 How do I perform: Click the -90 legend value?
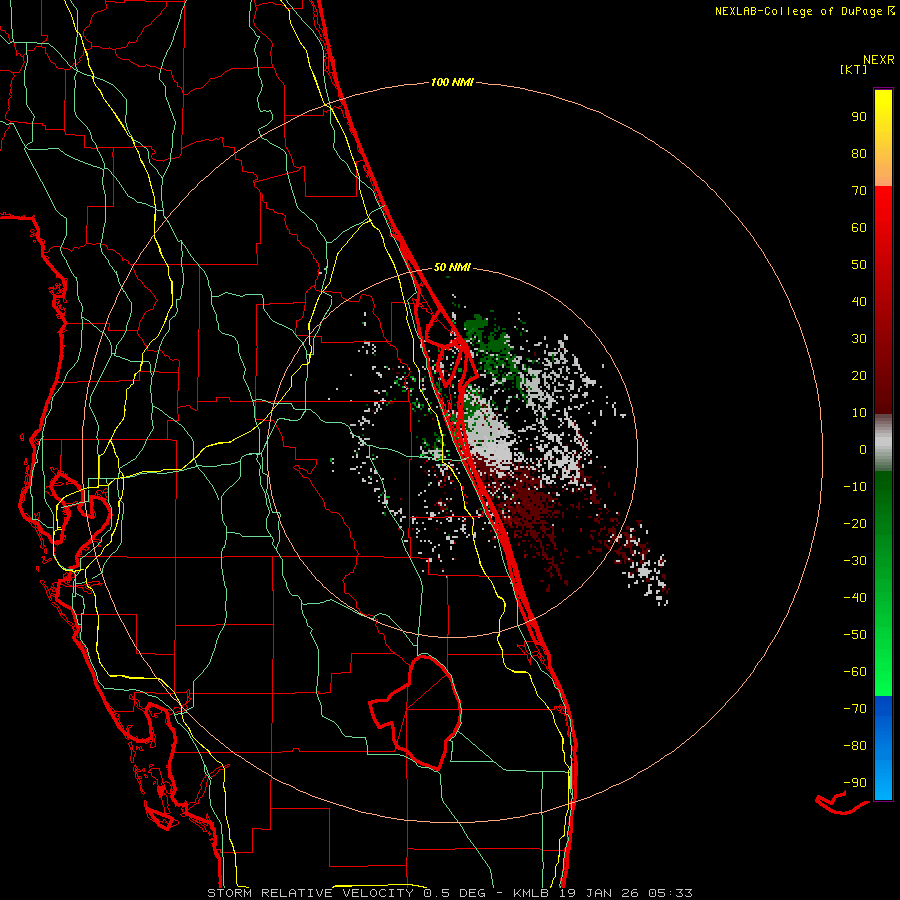[x=855, y=783]
